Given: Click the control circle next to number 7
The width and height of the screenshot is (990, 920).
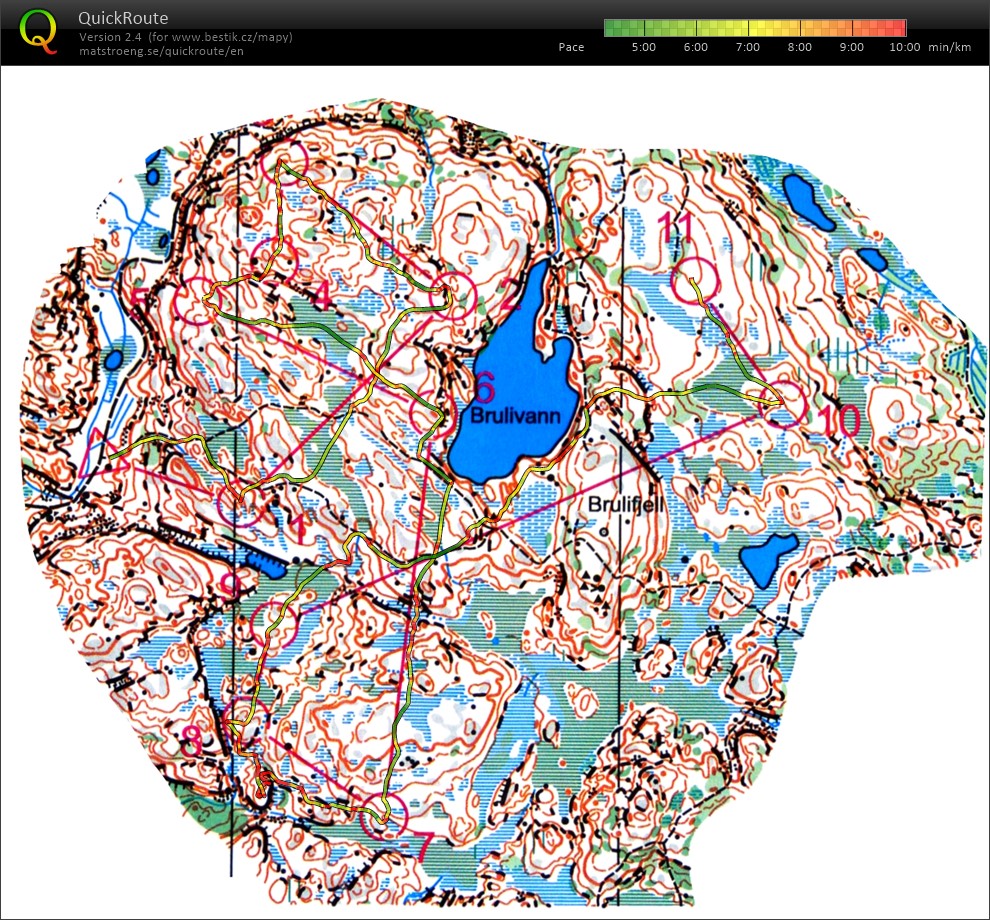Looking at the screenshot, I should [x=383, y=816].
